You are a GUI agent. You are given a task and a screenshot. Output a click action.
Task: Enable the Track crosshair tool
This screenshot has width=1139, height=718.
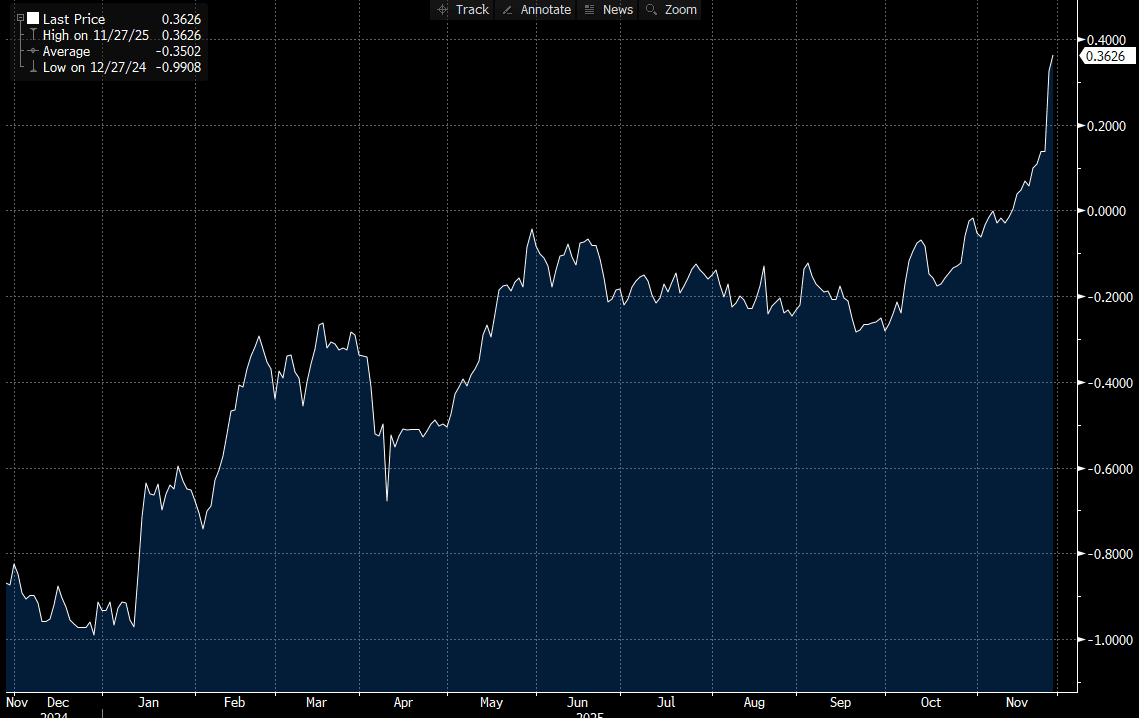(x=462, y=9)
